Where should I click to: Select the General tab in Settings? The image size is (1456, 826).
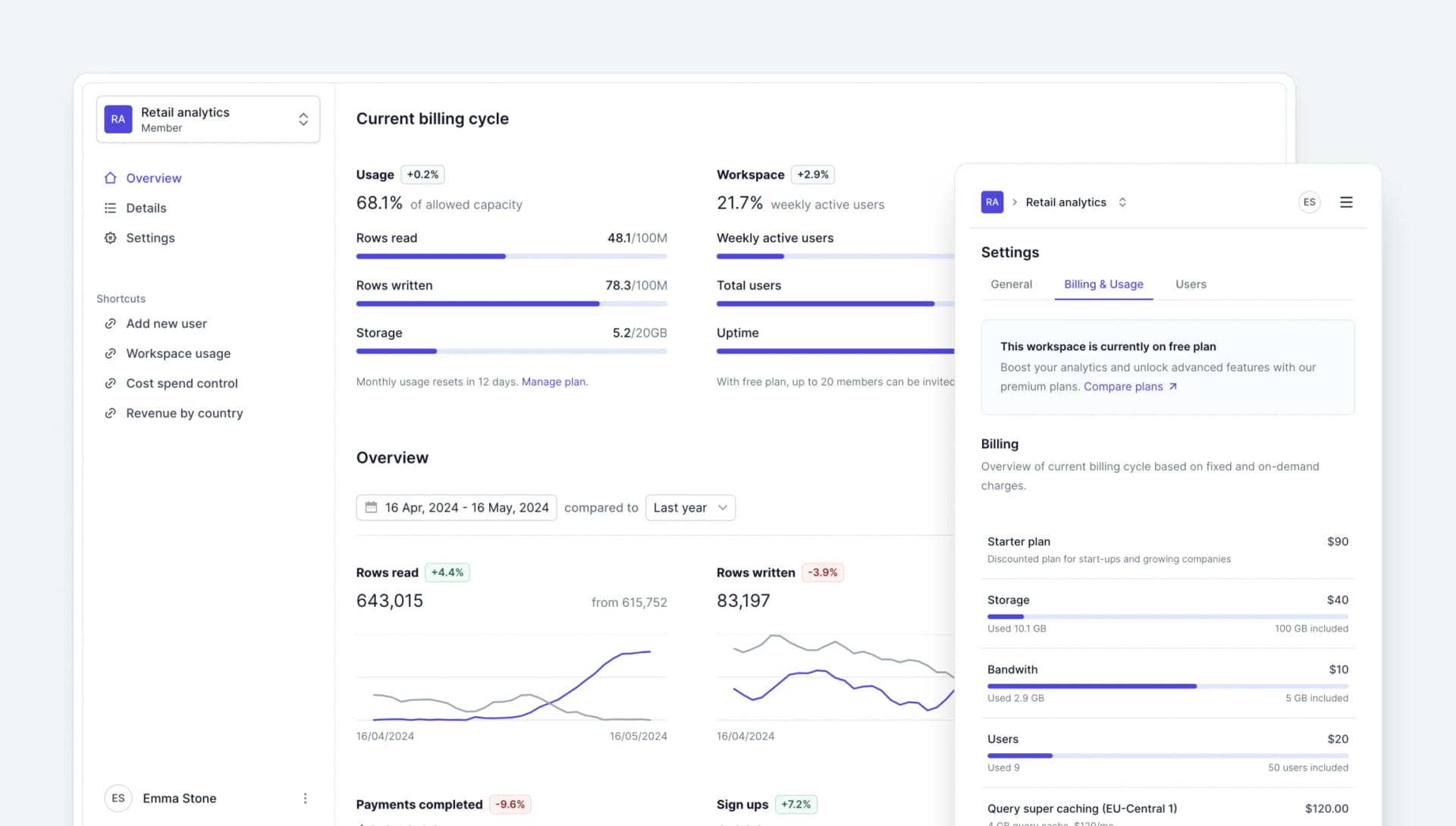point(1011,284)
